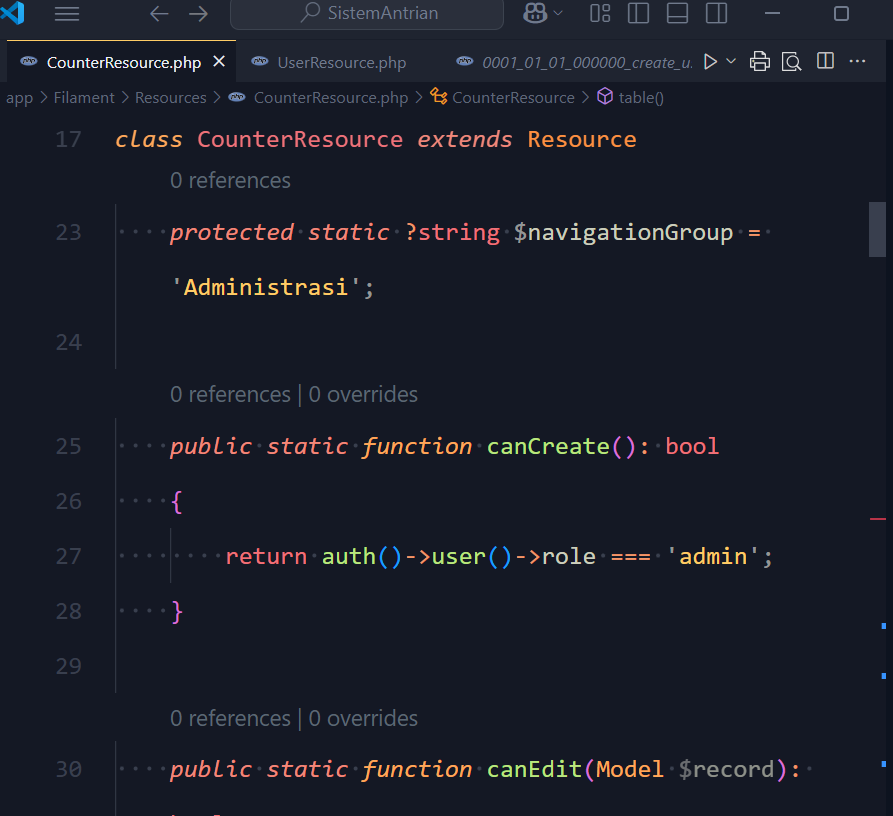Viewport: 893px width, 816px height.
Task: Expand the Run options dropdown arrow
Action: [x=731, y=62]
